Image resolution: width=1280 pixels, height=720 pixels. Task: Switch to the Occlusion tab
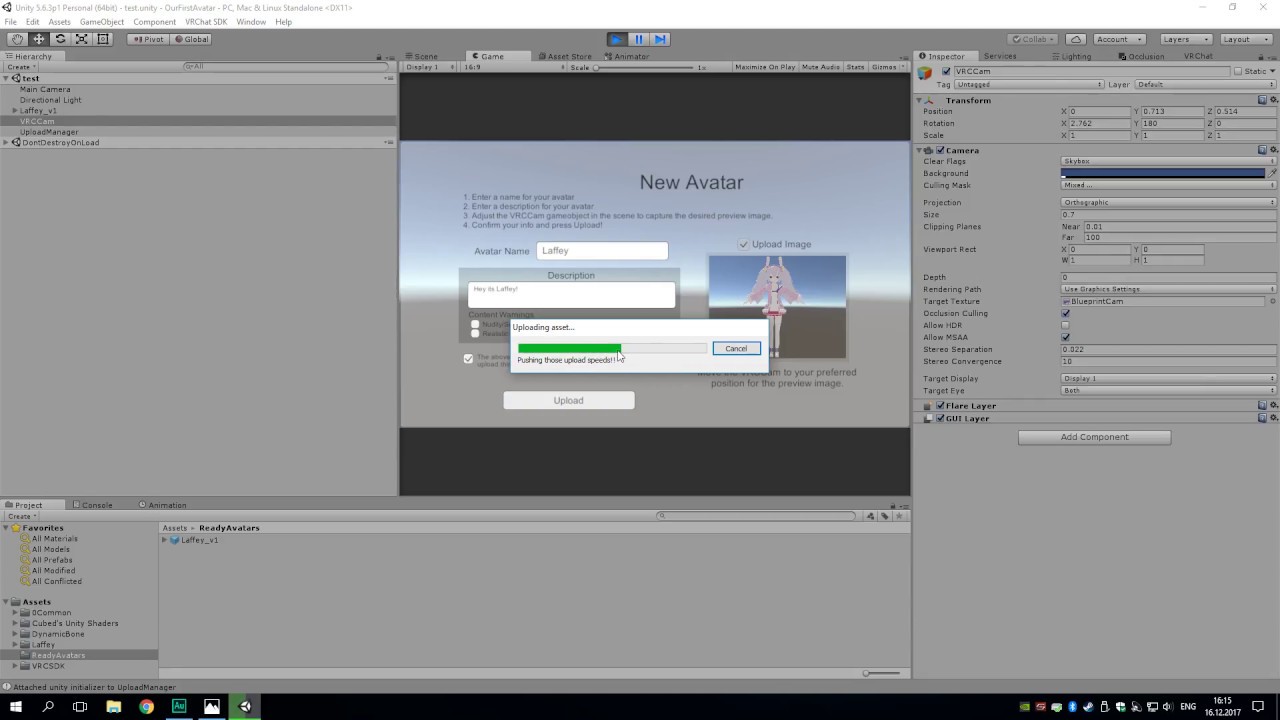[1142, 56]
